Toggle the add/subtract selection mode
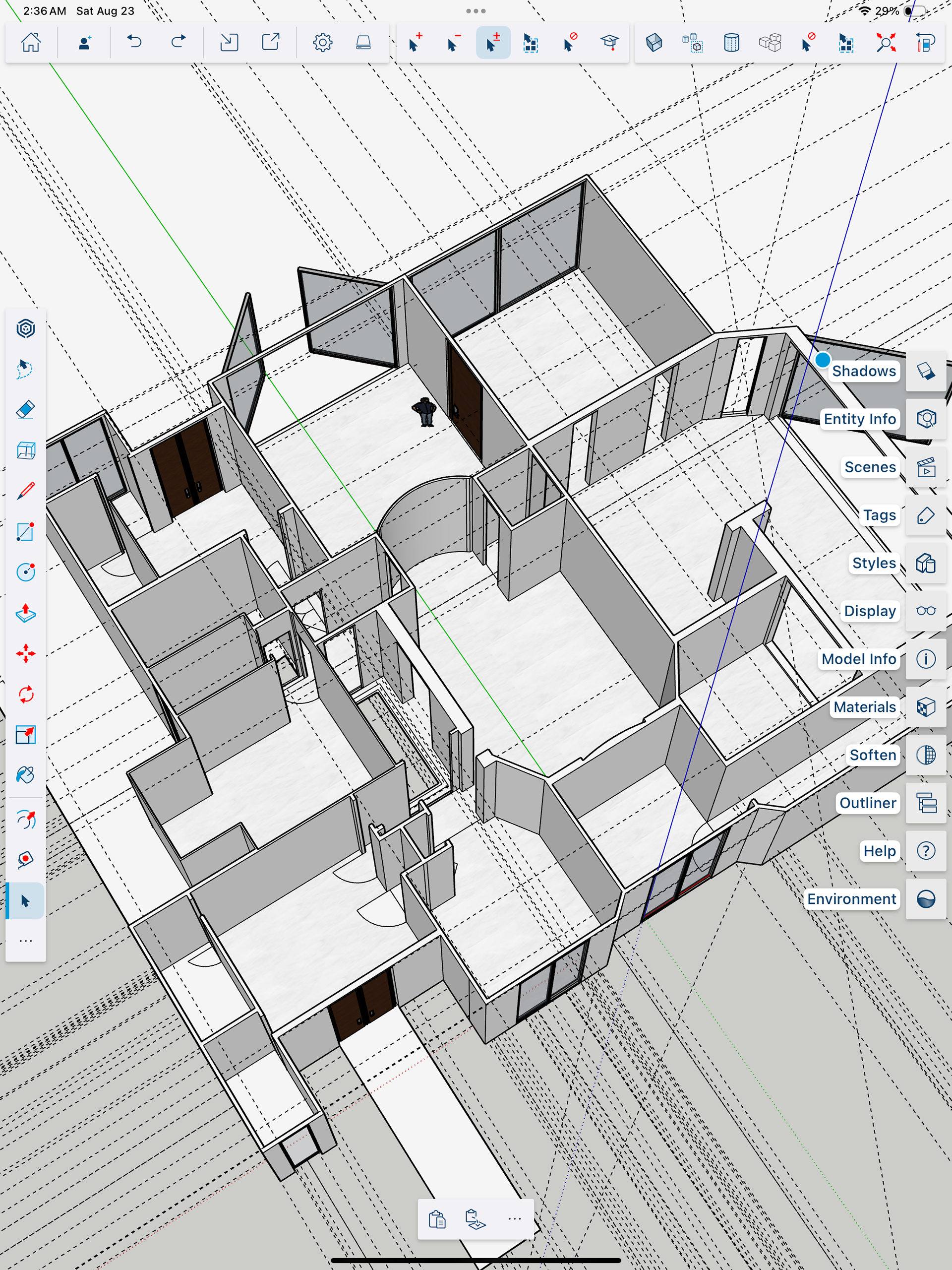Viewport: 952px width, 1270px height. 492,43
